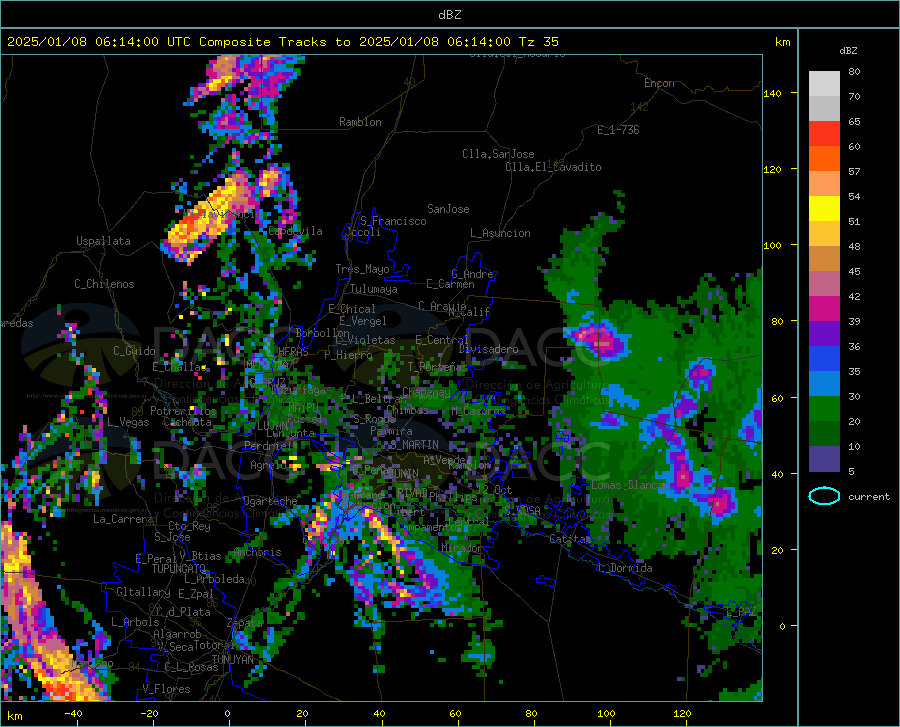900x727 pixels.
Task: Select the 'L_Vegas' place label
Action: point(128,422)
